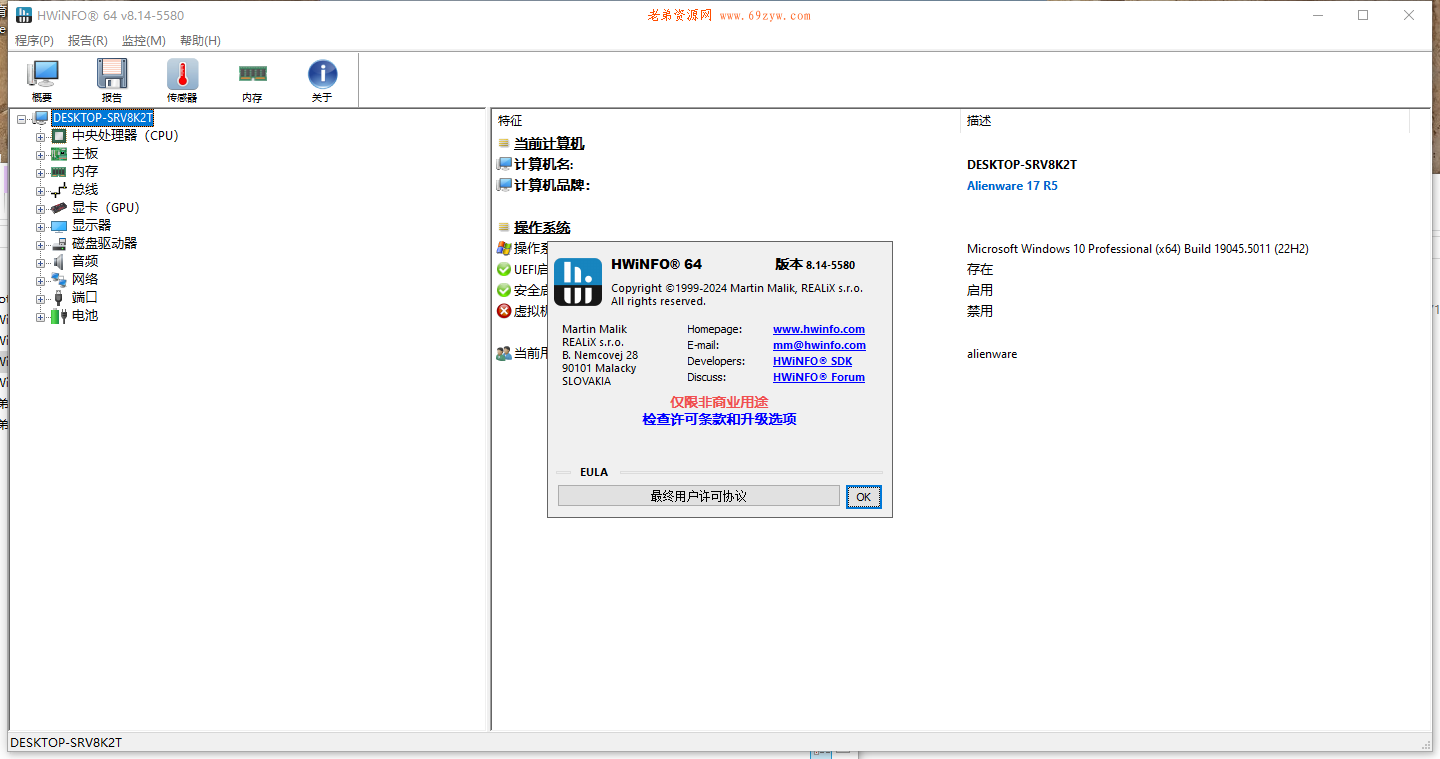
Task: Expand the 中央处理器 (CPU) node
Action: click(41, 137)
